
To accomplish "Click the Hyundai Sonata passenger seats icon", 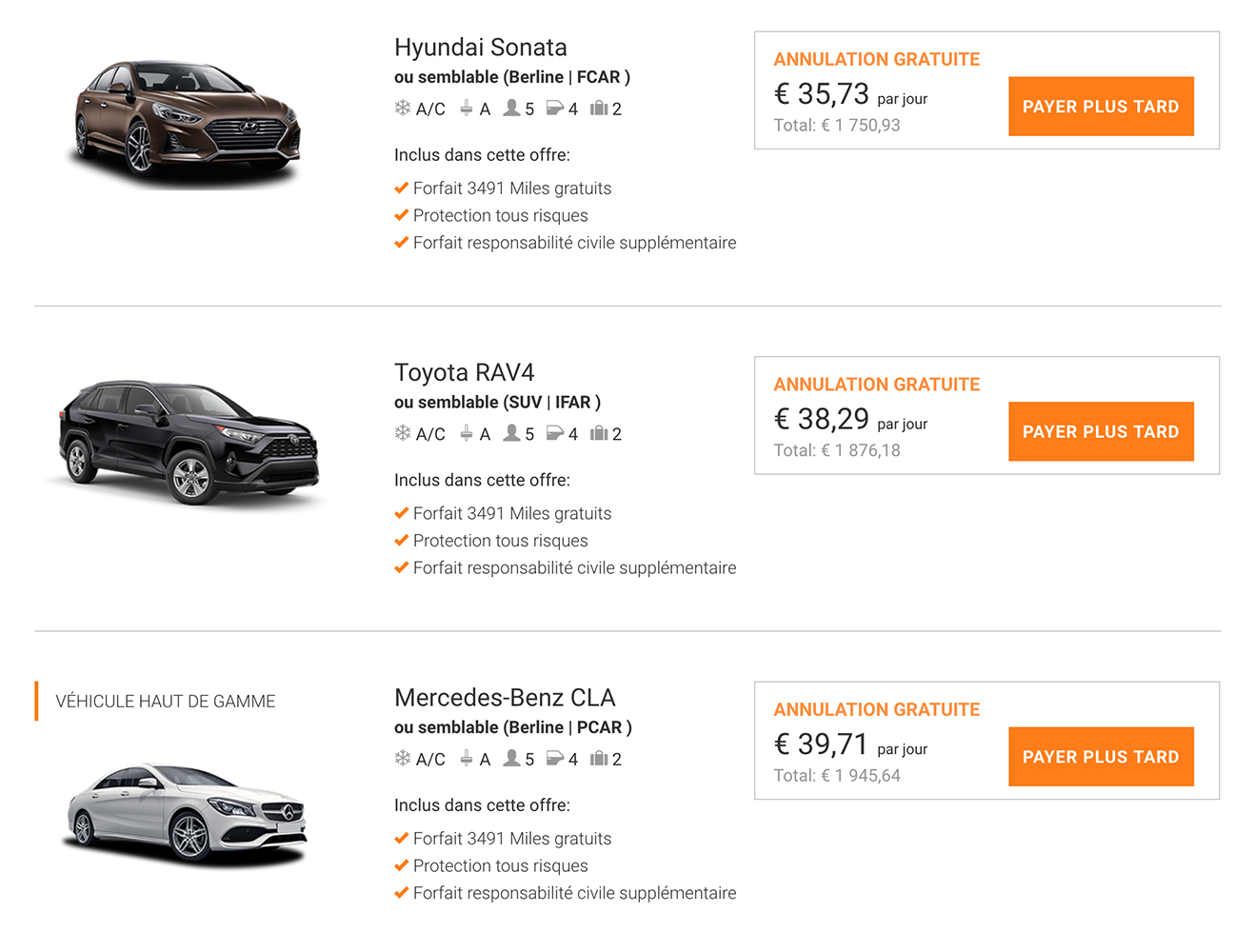I will tap(512, 108).
